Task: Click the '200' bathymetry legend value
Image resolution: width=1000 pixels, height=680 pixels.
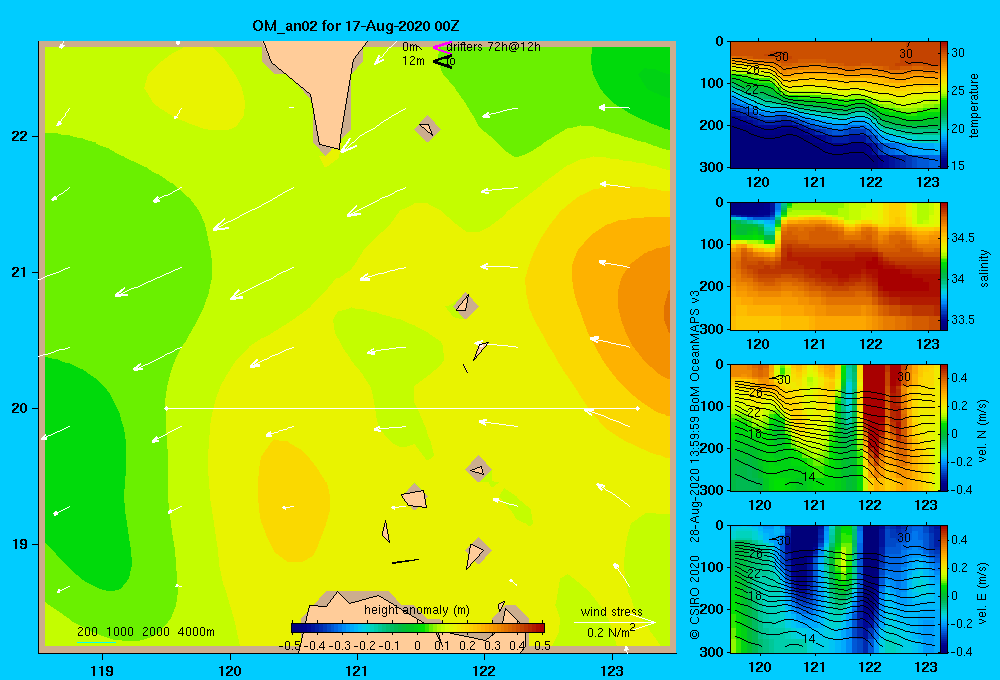Action: point(87,632)
